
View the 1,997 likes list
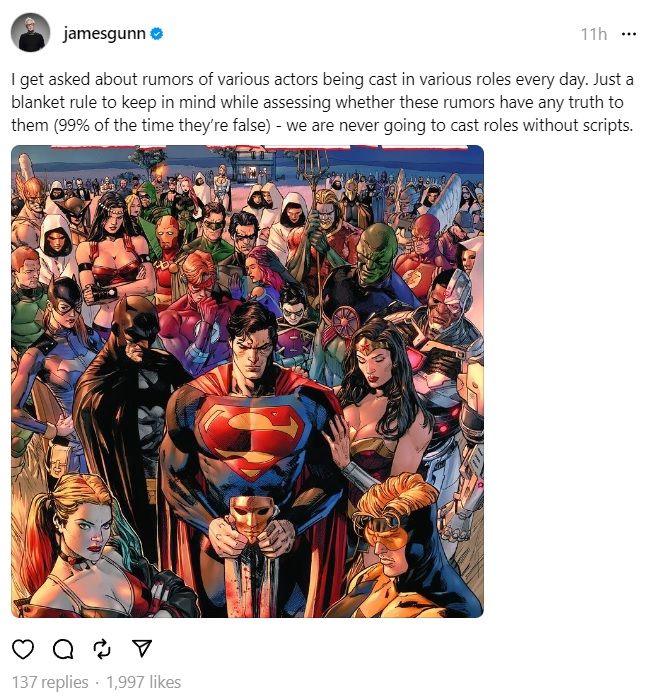tap(143, 682)
